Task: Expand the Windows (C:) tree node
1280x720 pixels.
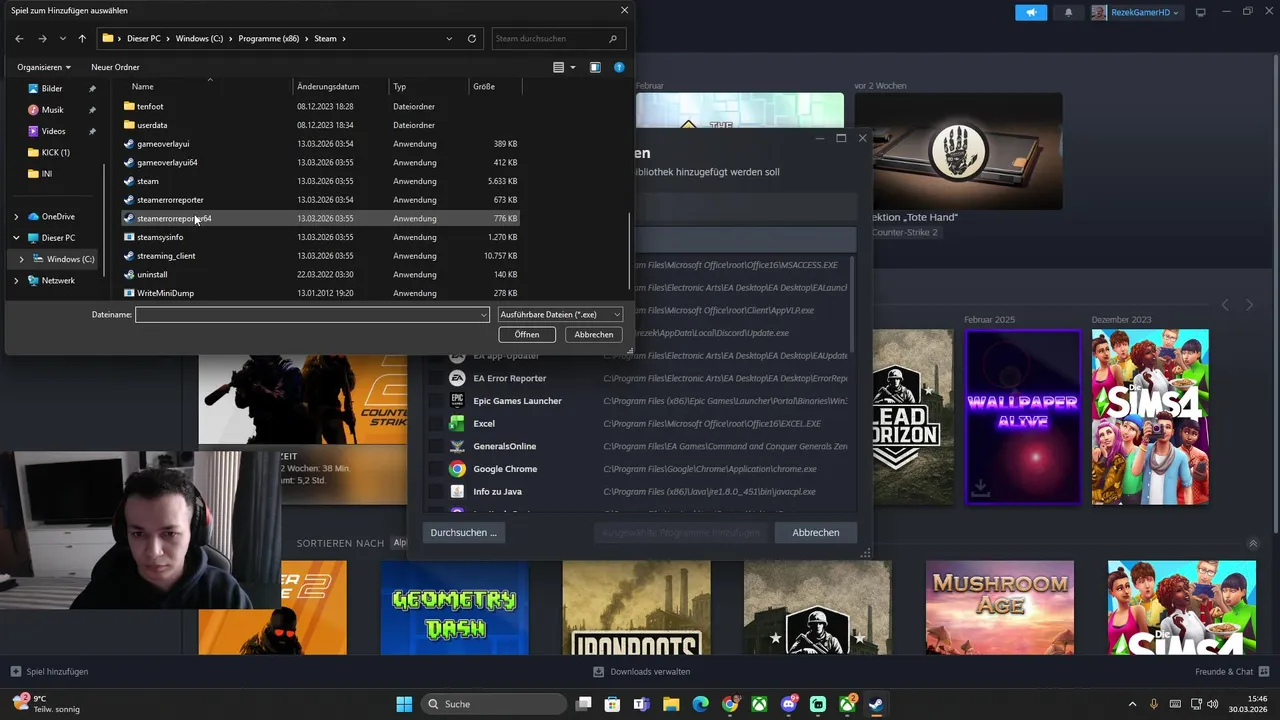Action: (x=21, y=259)
